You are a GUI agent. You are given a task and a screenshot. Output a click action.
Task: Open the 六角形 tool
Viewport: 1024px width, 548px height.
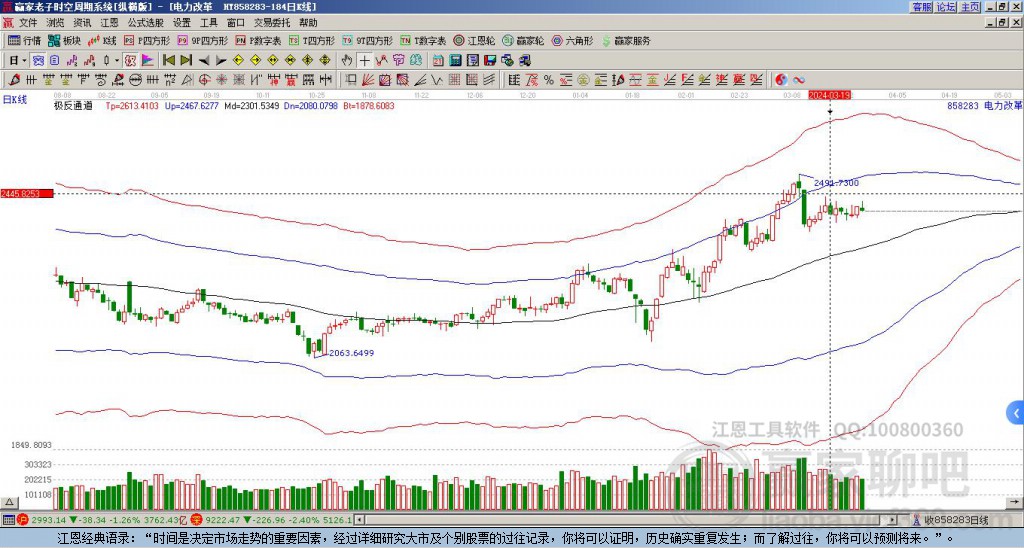pyautogui.click(x=573, y=40)
